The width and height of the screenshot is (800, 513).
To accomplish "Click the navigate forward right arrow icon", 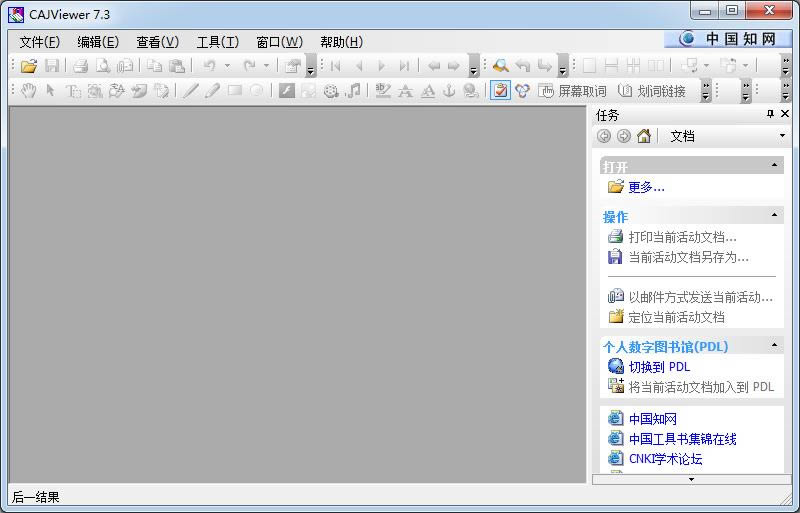I will 454,65.
